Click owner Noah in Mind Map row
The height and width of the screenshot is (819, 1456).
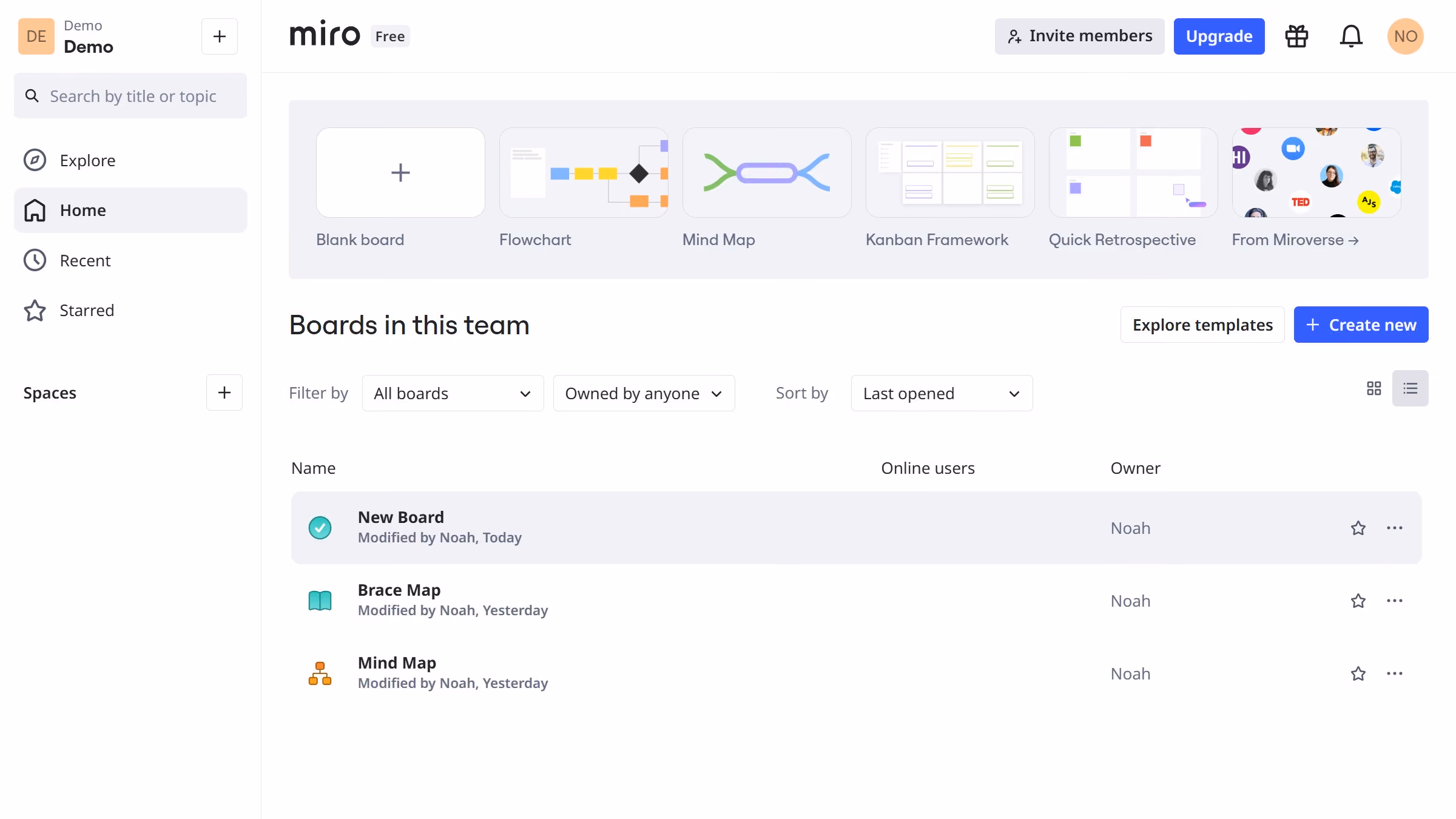[x=1130, y=673]
